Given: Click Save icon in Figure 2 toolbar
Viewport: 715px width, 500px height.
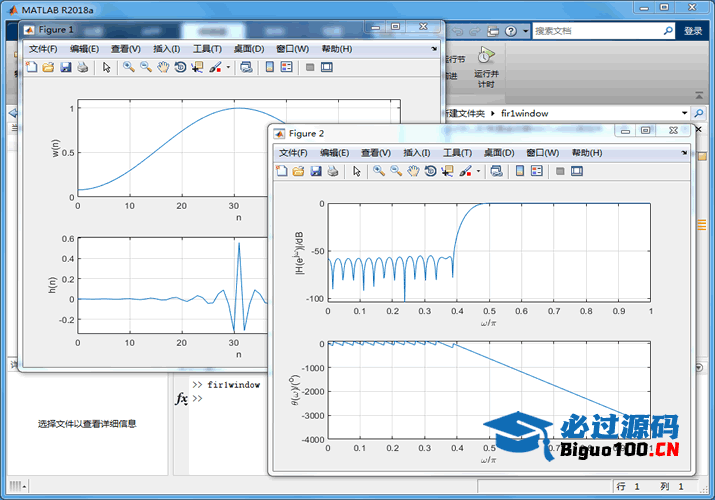Looking at the screenshot, I should tap(316, 171).
